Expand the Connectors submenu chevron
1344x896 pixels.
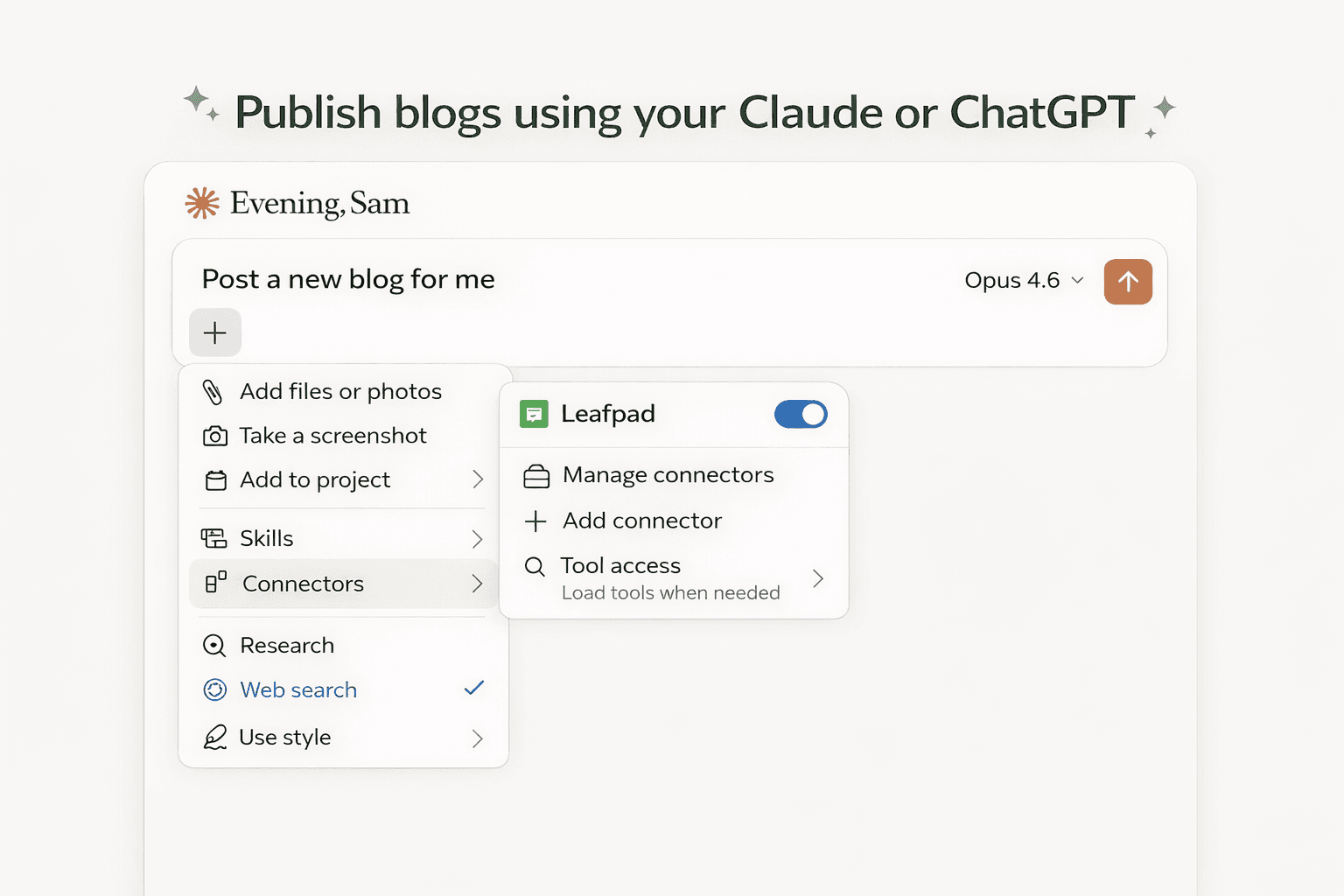478,584
